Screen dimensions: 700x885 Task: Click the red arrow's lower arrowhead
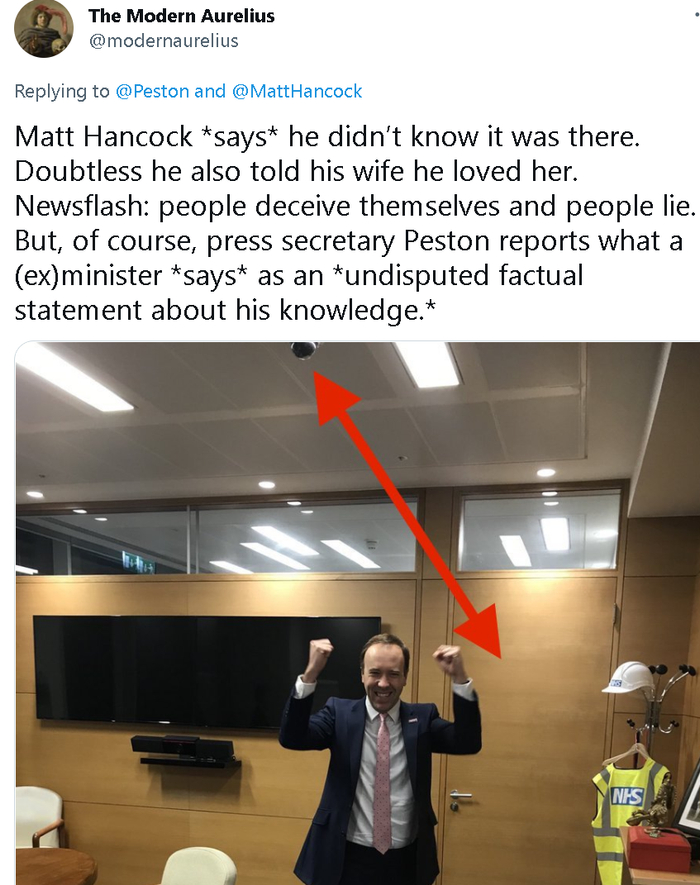[480, 631]
